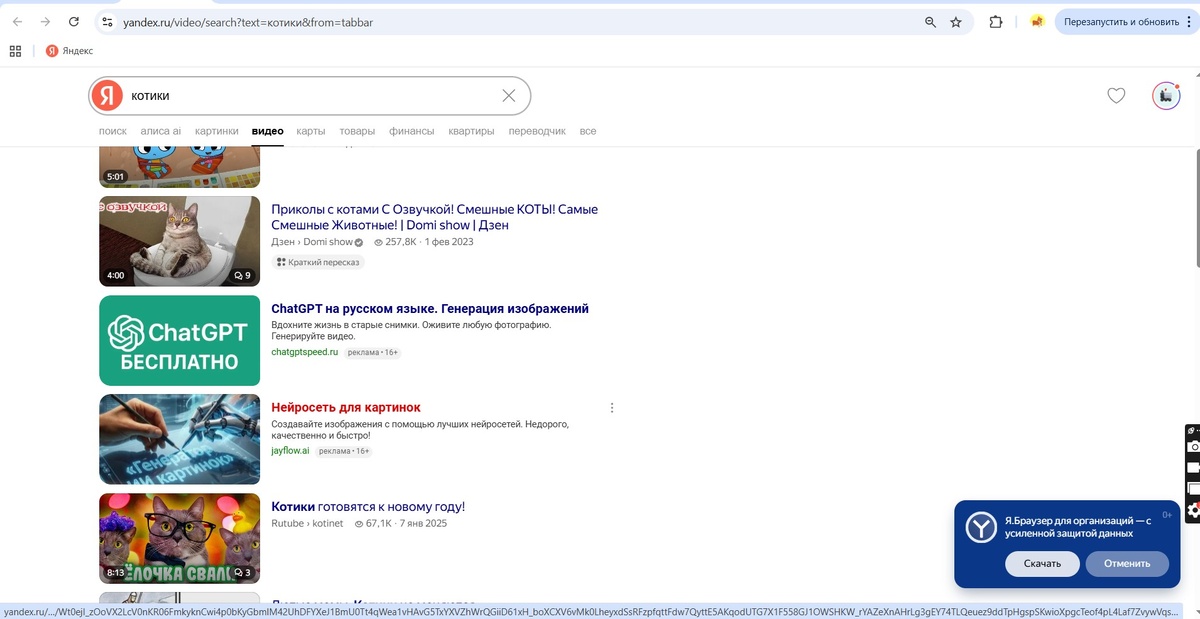
Task: Open the green ChatGPT БЕСПЛАТНО thumbnail
Action: pyautogui.click(x=179, y=340)
